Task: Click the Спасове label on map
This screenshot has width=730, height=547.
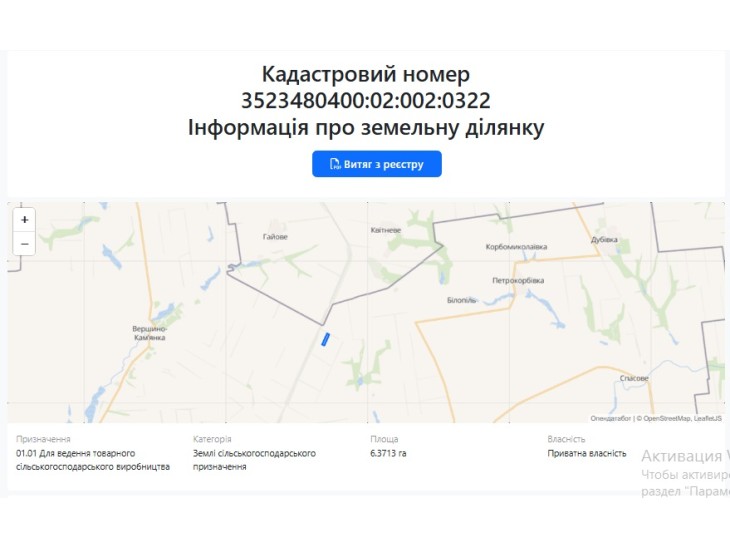Action: point(634,378)
